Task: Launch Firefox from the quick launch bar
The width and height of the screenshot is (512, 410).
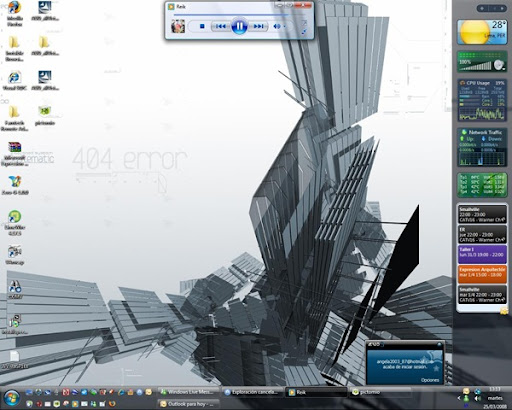Action: (112, 404)
